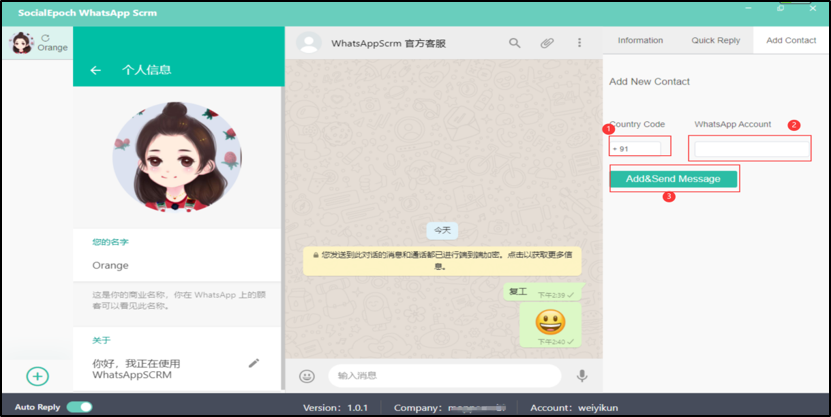831x417 pixels.
Task: Open the WhatsAppScrm 官方客服 contact avatar
Action: [308, 43]
